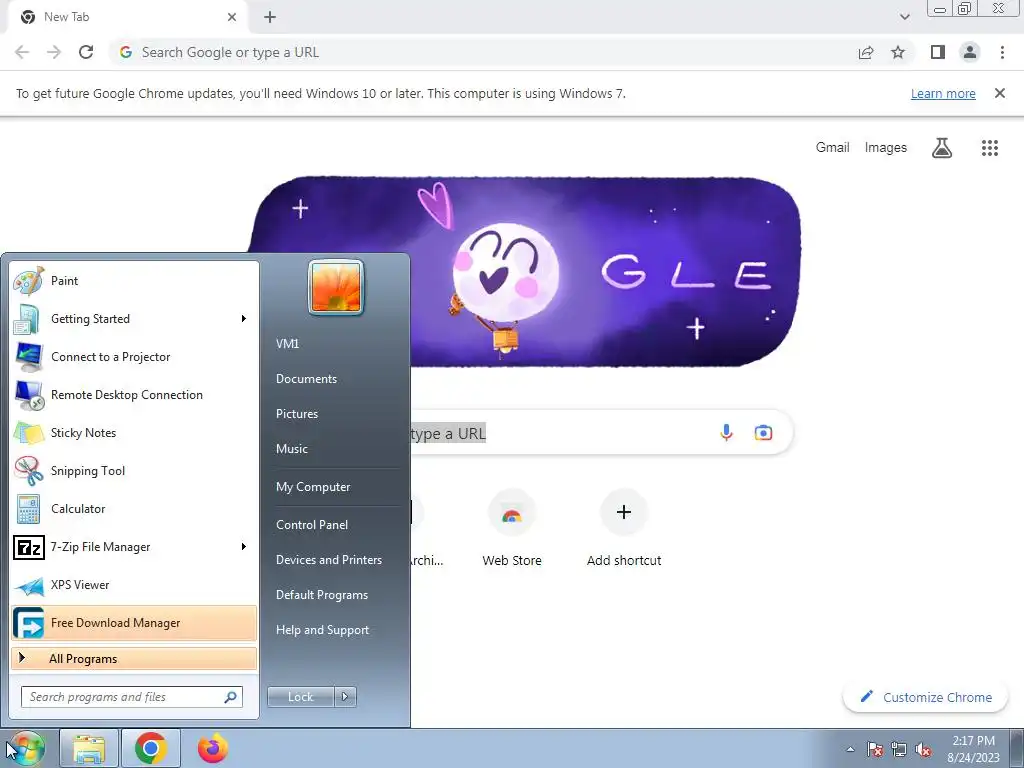
Task: Open Free Download Manager
Action: [134, 622]
